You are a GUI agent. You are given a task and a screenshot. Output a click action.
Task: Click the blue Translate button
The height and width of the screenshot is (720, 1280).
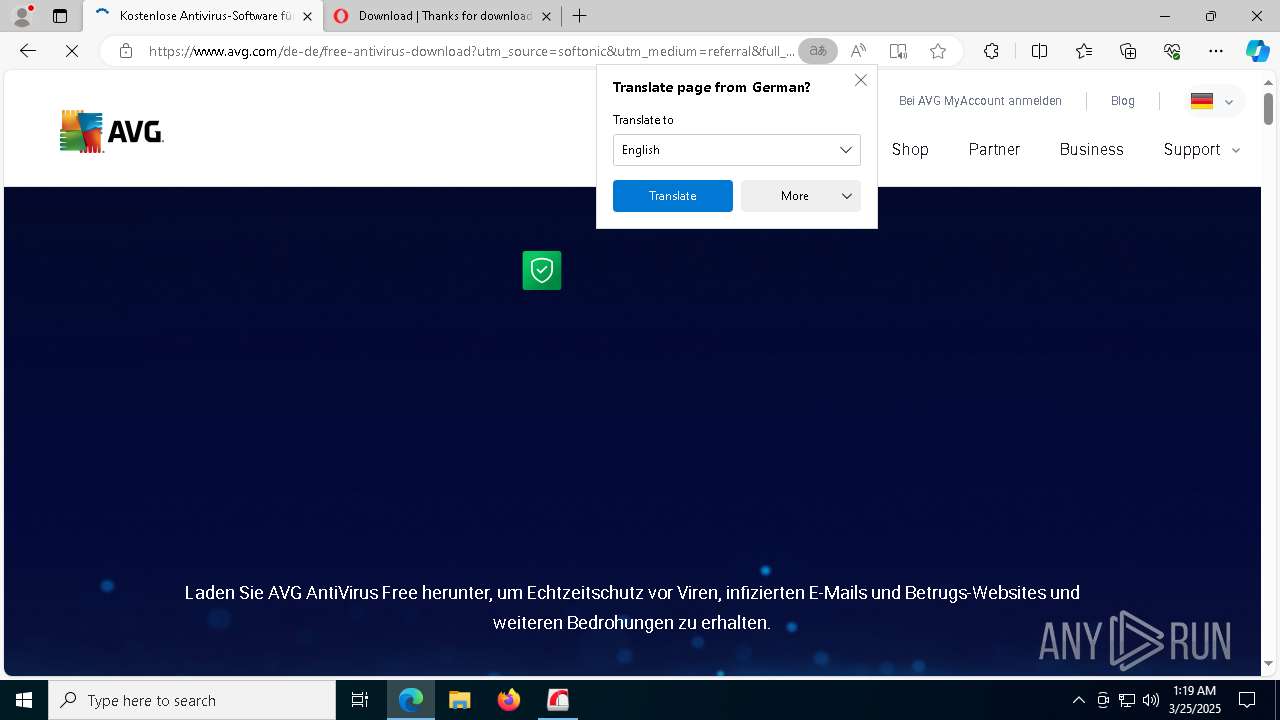pyautogui.click(x=673, y=196)
